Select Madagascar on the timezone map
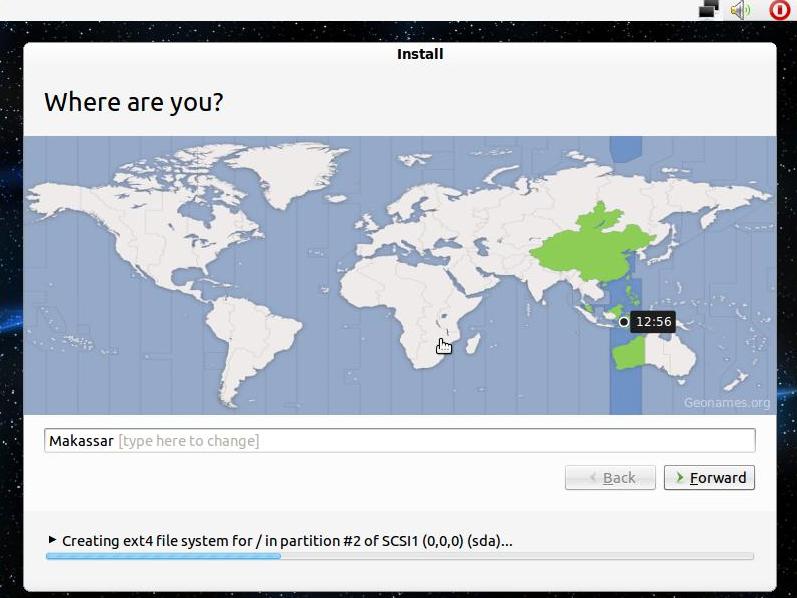Viewport: 797px width, 598px height. point(473,344)
